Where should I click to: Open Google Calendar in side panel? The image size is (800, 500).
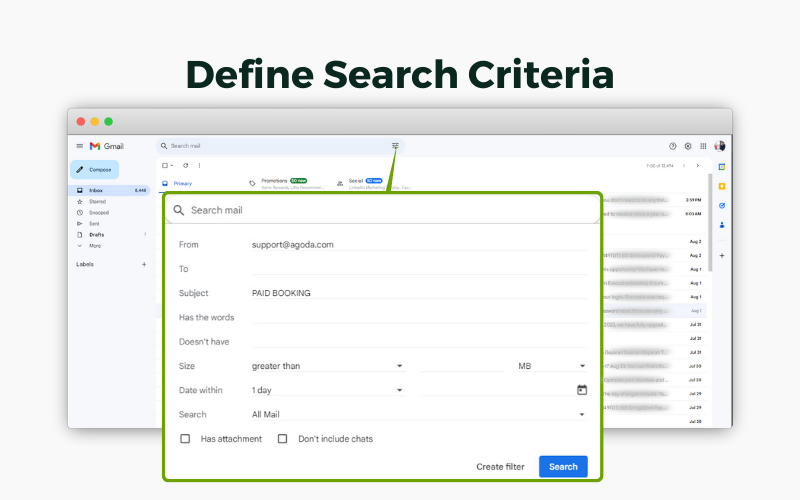(x=722, y=166)
